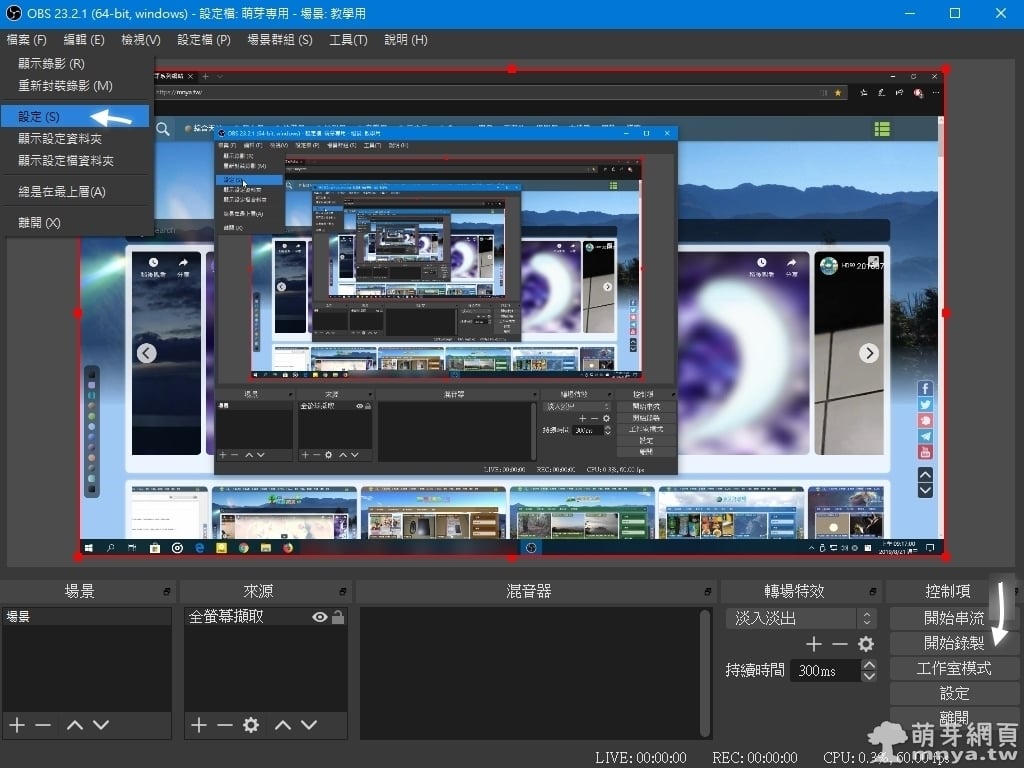Select the 全螢幕擷取 source row
1024x768 pixels.
(x=265, y=616)
